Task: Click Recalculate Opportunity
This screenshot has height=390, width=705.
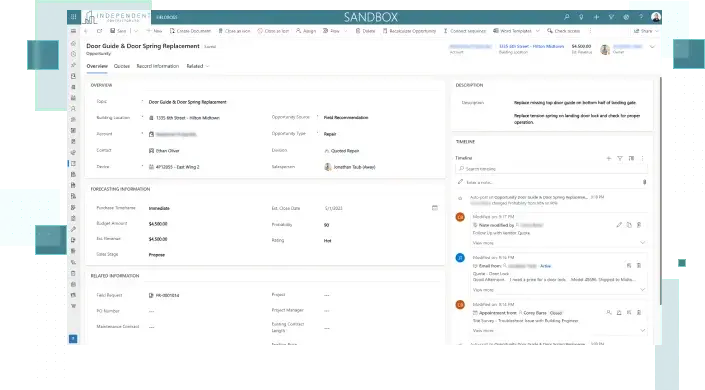Action: pyautogui.click(x=409, y=31)
